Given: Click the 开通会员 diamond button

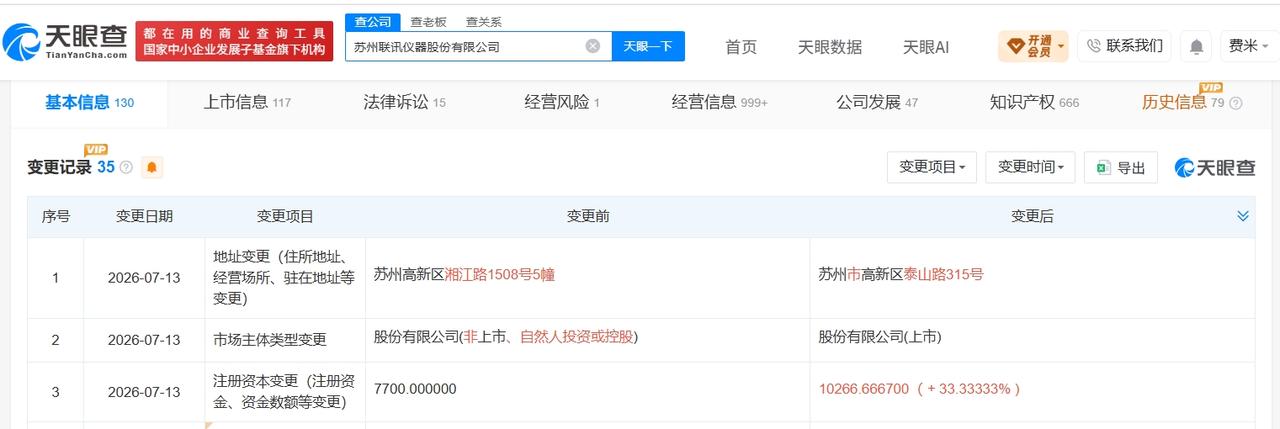Looking at the screenshot, I should [1033, 46].
